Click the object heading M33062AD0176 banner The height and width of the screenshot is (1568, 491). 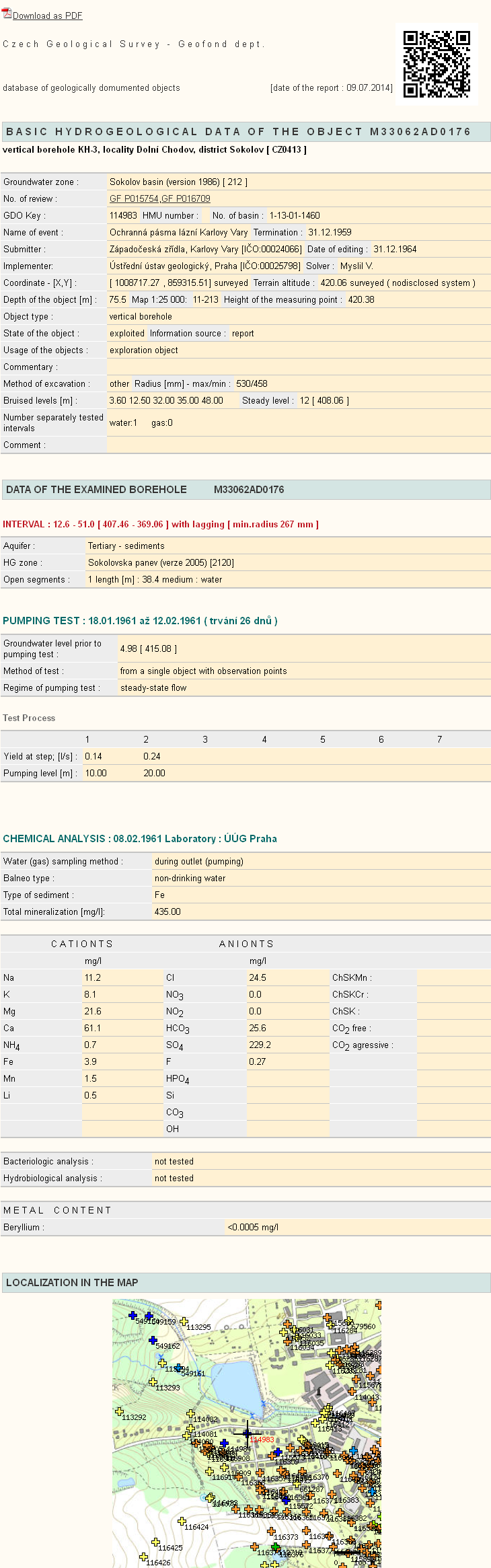click(245, 132)
